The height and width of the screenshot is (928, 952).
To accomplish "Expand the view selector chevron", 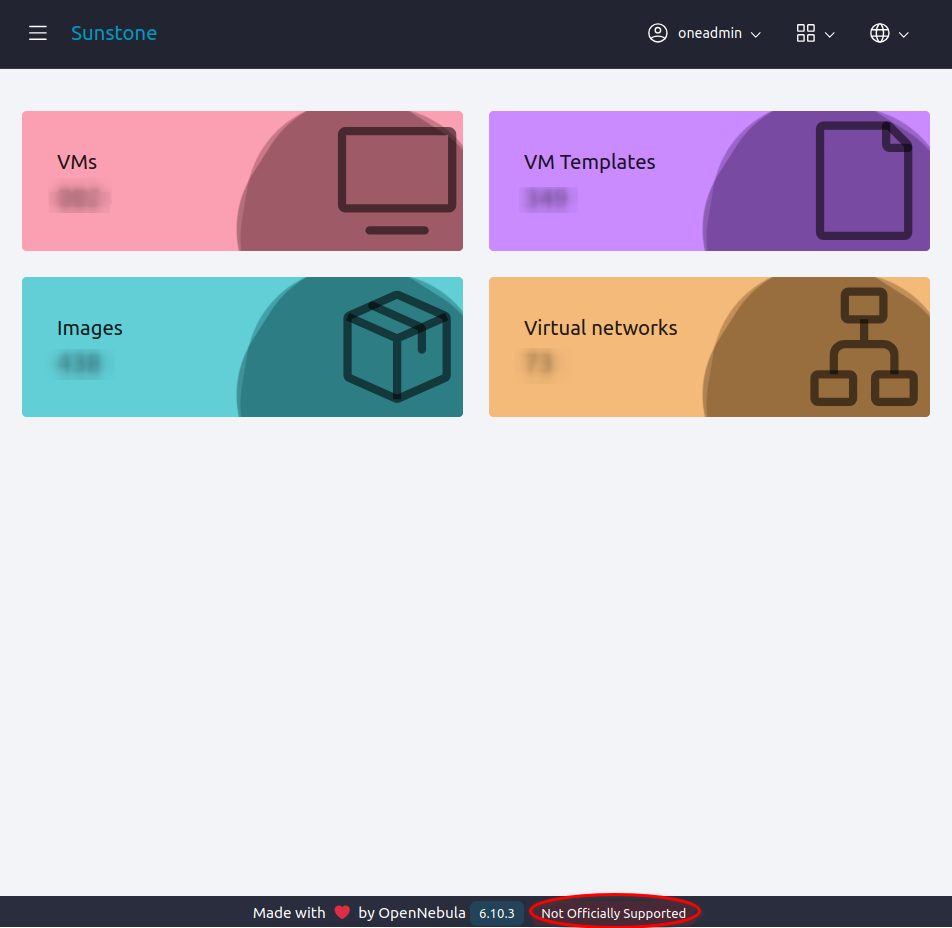I will tap(829, 35).
